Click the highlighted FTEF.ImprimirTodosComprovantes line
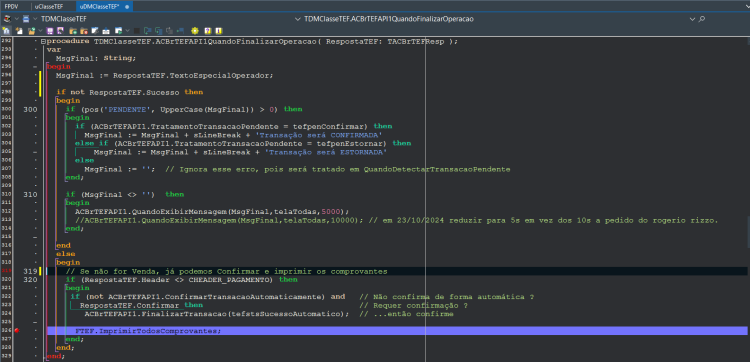This screenshot has width=750, height=362. [397, 331]
